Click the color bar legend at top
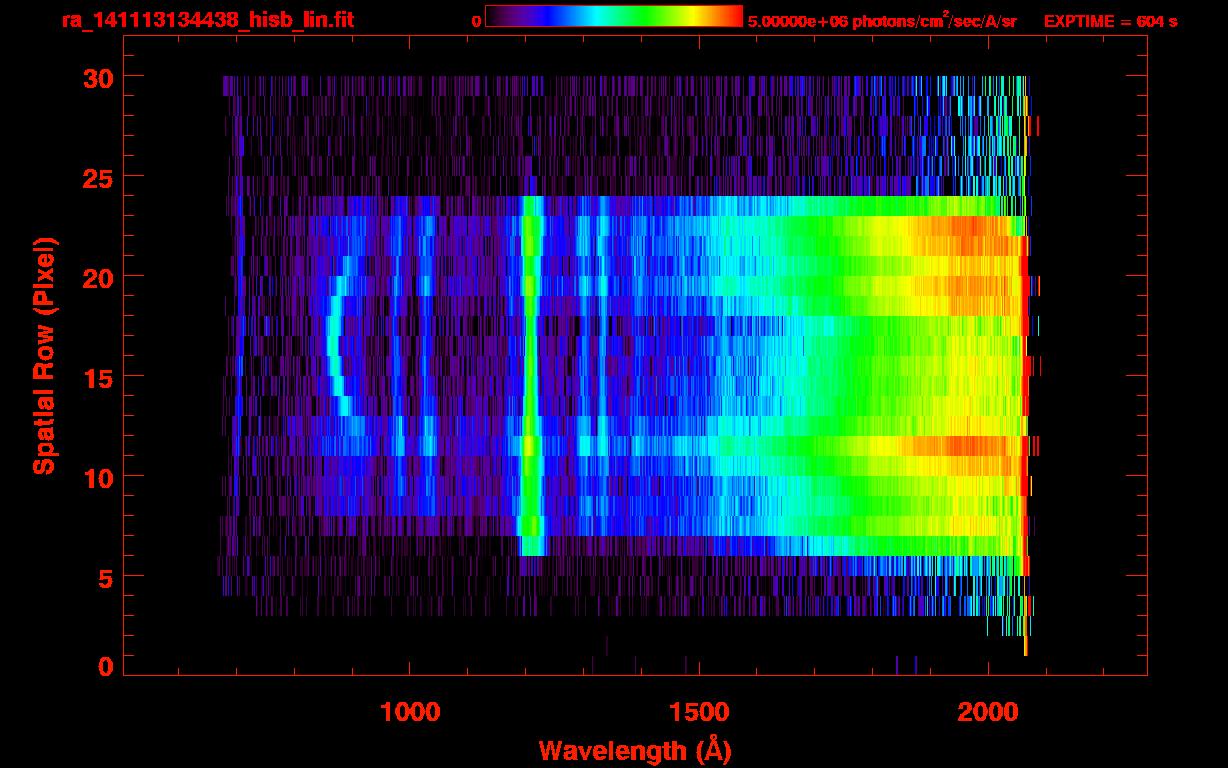 [x=614, y=17]
